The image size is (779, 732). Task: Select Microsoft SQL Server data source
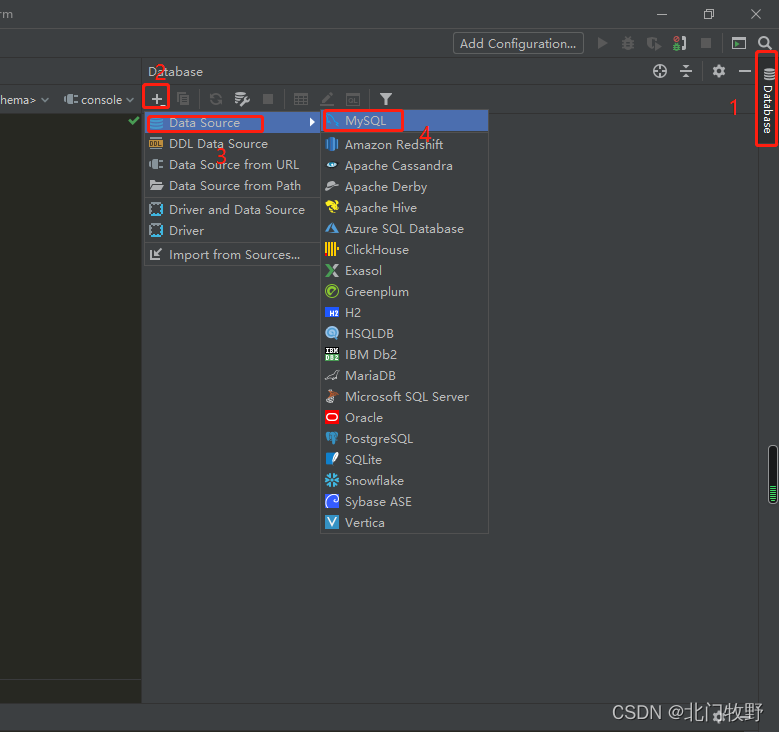(404, 397)
